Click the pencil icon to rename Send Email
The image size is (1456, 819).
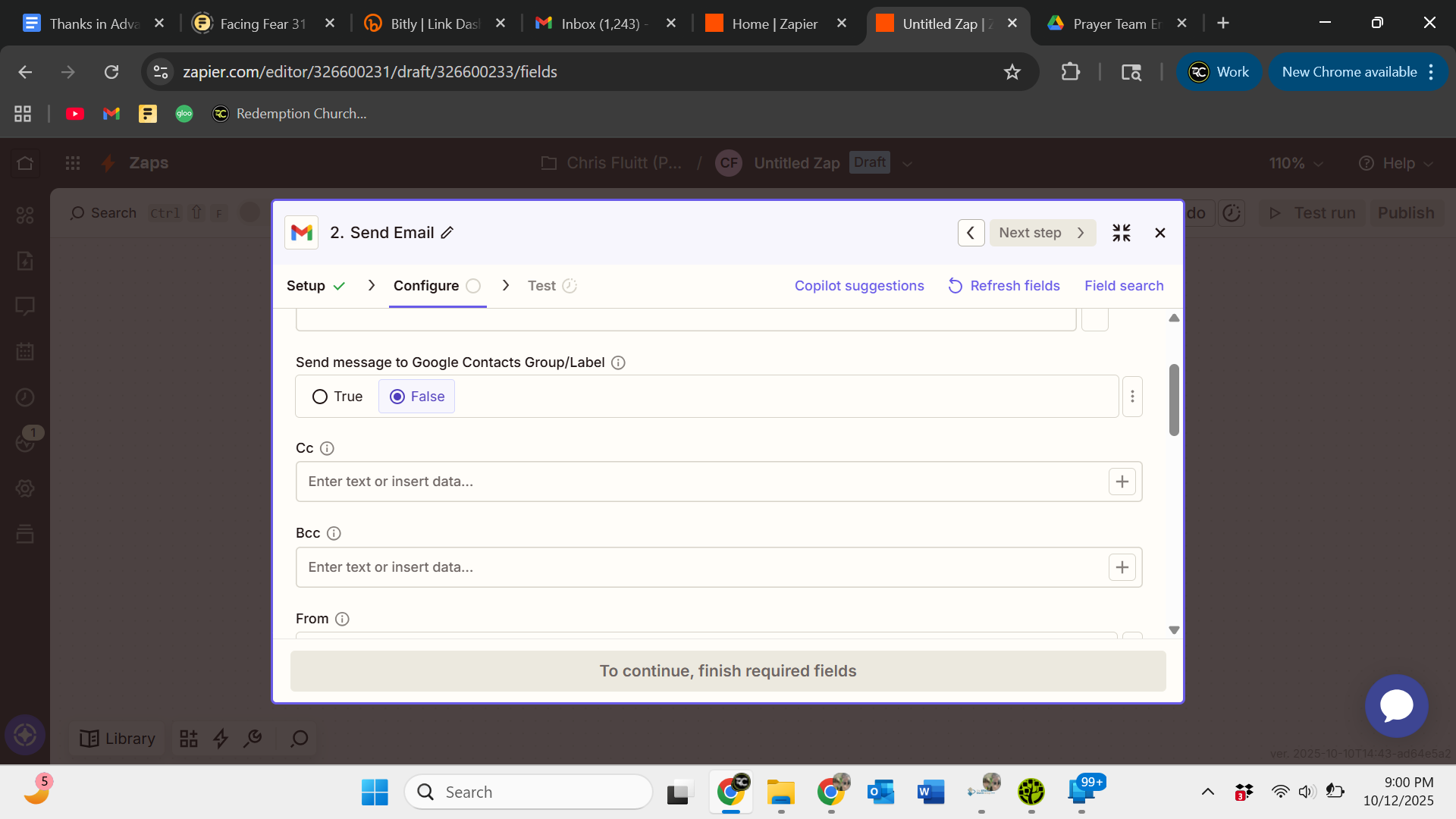point(447,233)
